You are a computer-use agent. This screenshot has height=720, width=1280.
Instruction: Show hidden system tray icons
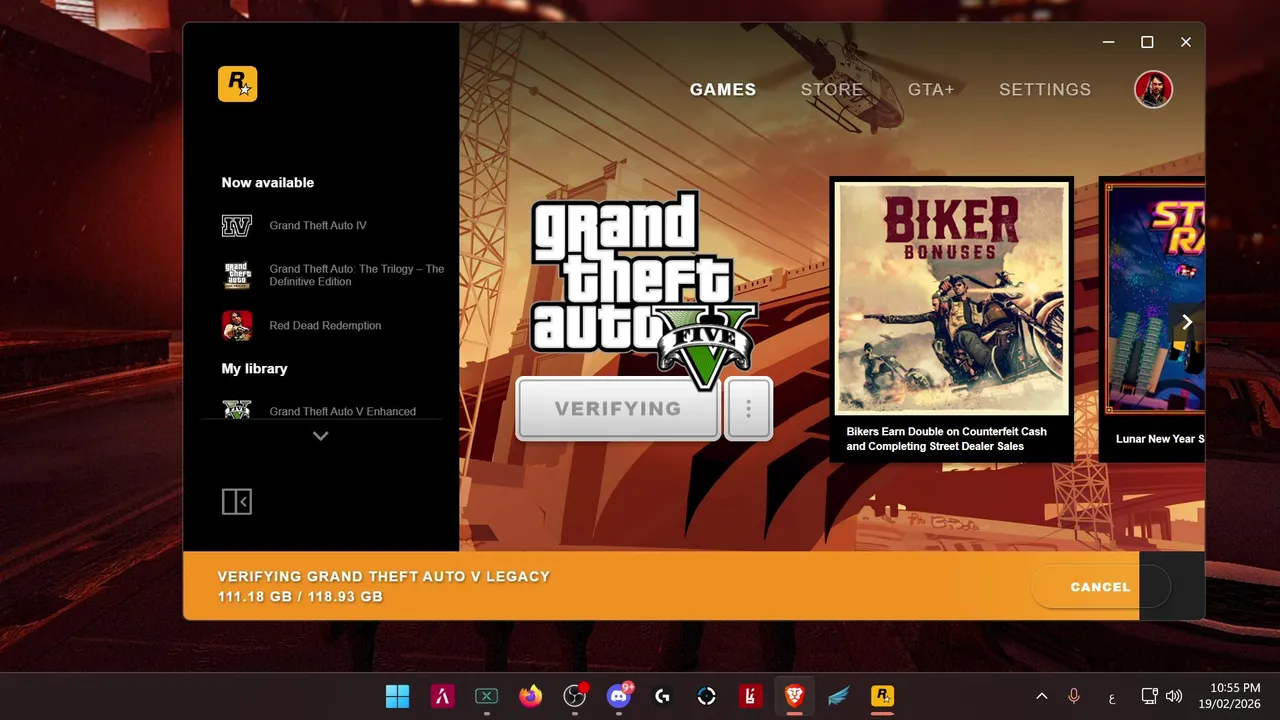coord(1041,696)
